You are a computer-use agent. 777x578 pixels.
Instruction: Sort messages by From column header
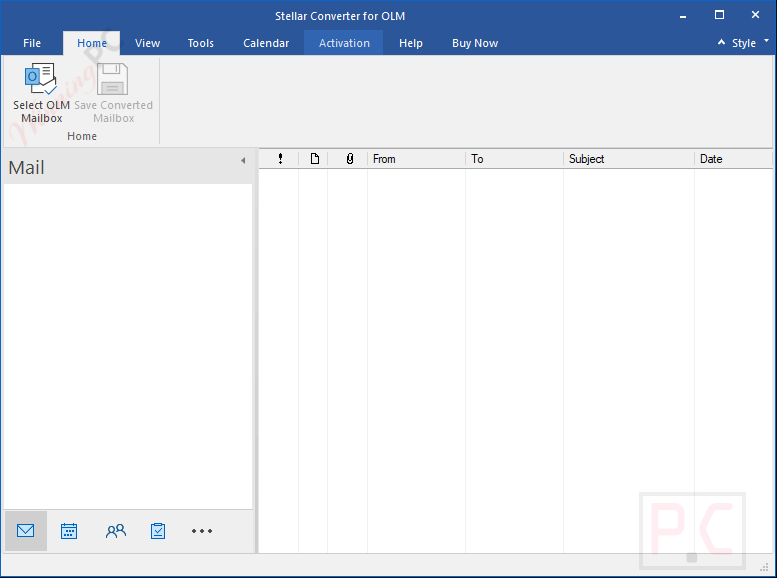416,159
